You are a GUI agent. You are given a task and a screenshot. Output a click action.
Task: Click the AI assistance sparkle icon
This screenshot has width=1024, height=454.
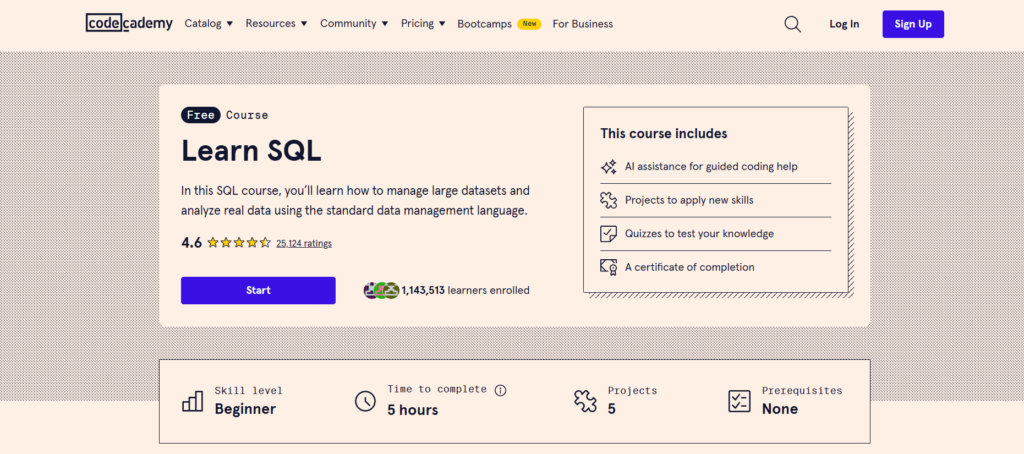pyautogui.click(x=608, y=167)
